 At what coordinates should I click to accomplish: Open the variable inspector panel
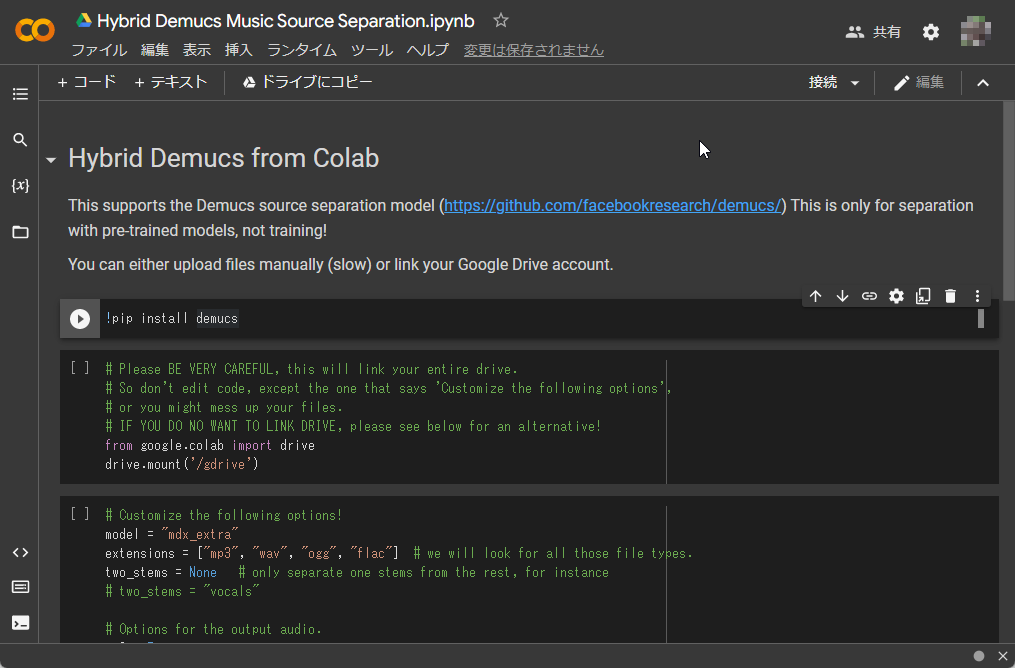[x=20, y=185]
